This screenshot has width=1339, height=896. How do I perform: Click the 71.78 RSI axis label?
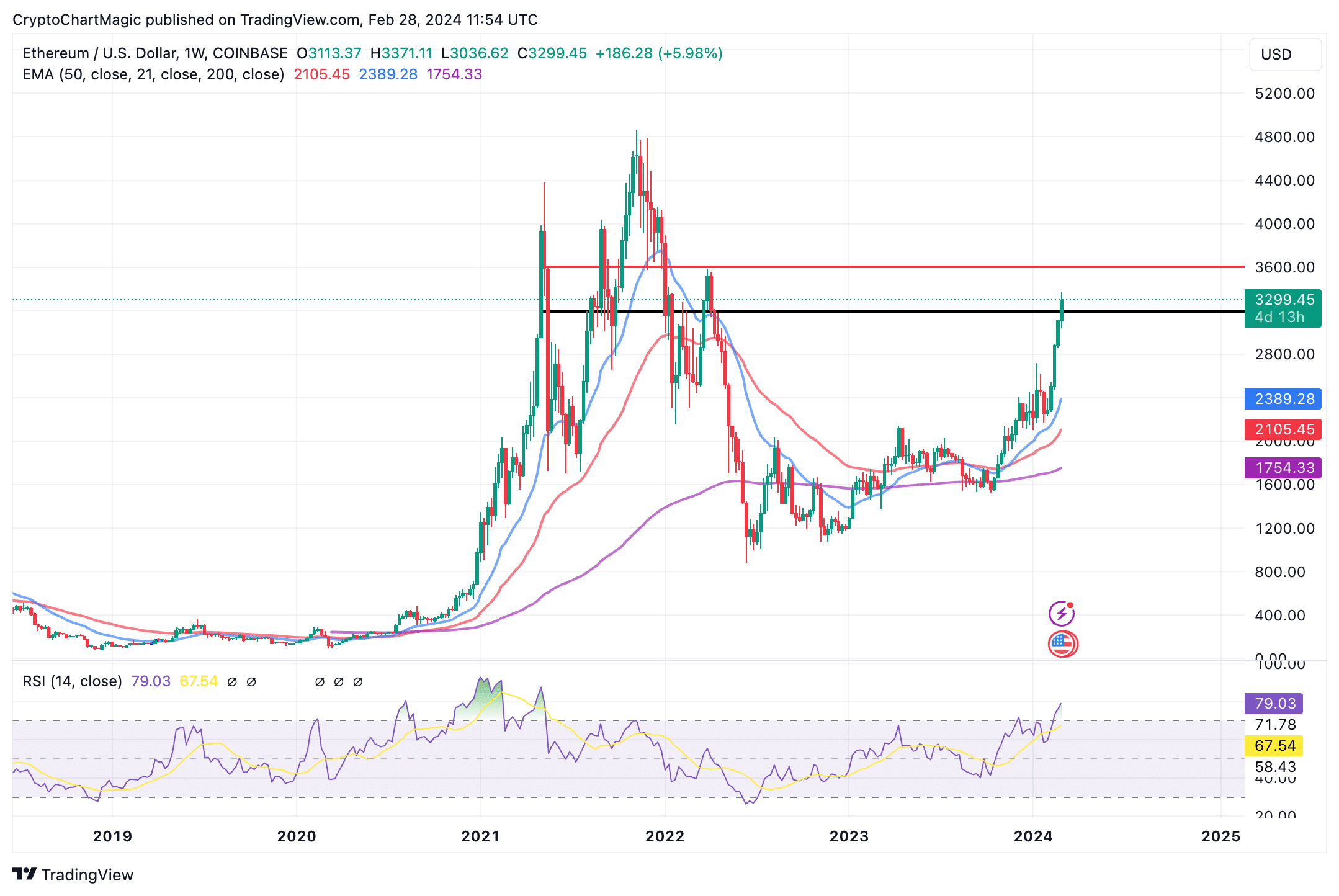point(1275,725)
